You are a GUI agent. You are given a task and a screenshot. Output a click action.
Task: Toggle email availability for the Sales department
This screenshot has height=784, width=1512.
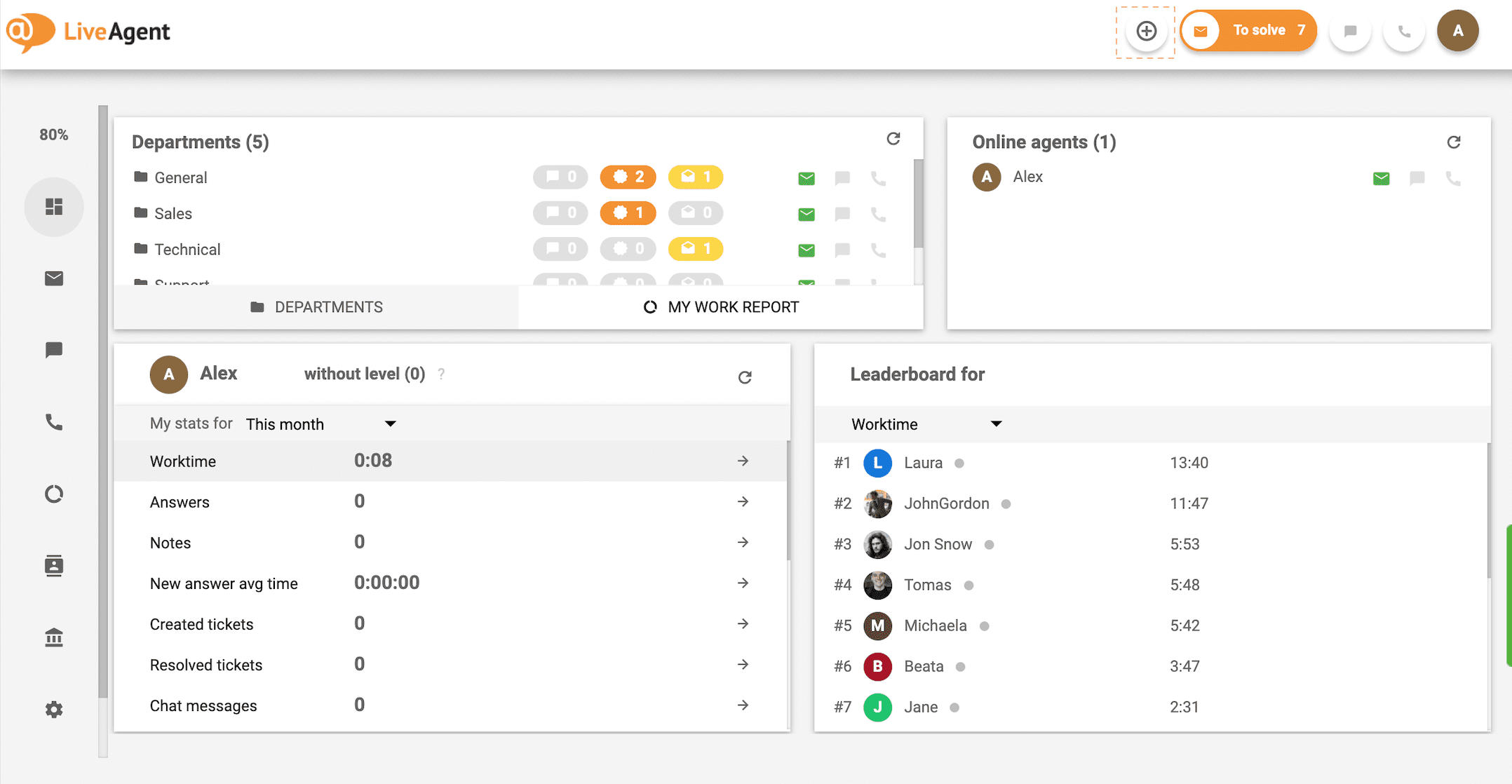coord(806,214)
